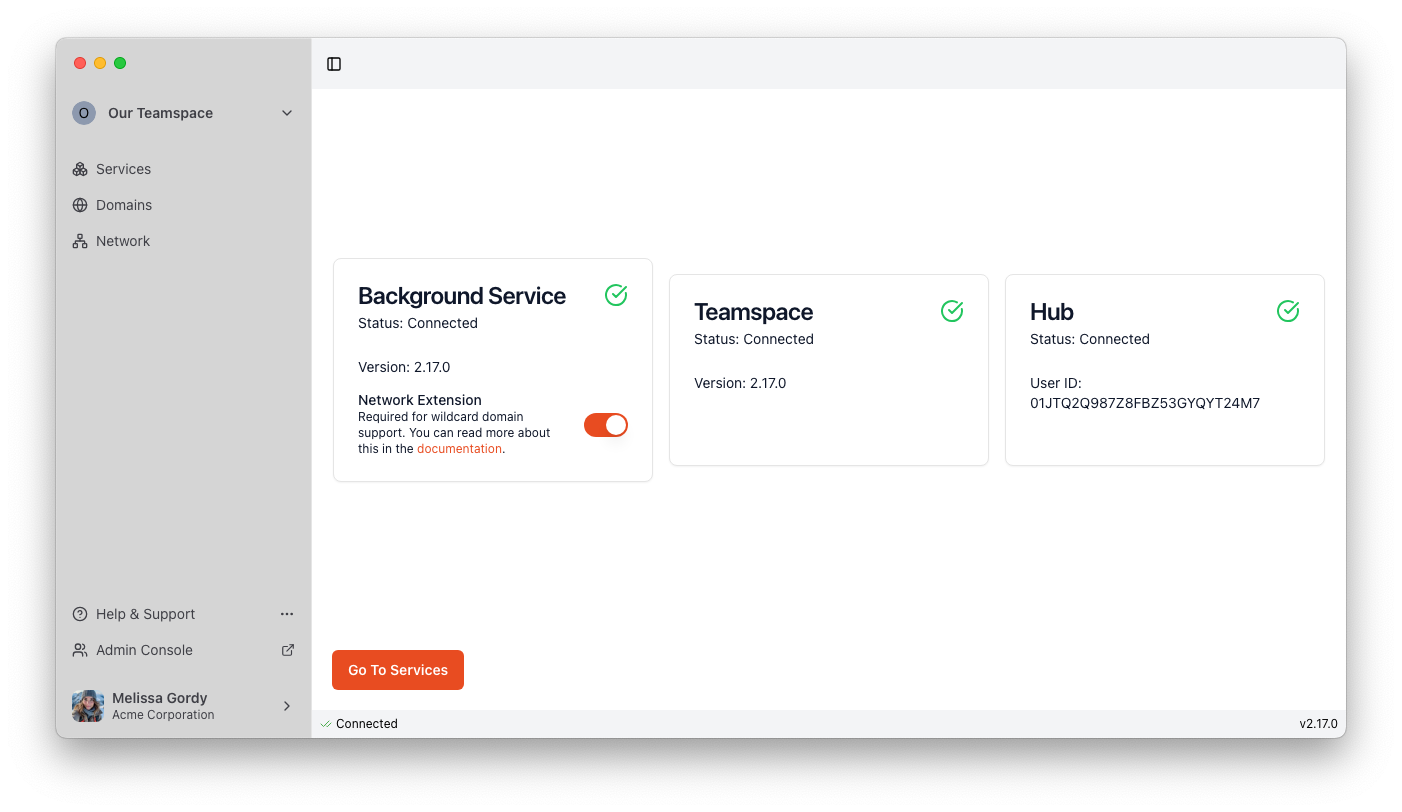Click the green checkmark on the Hub card

click(1288, 310)
